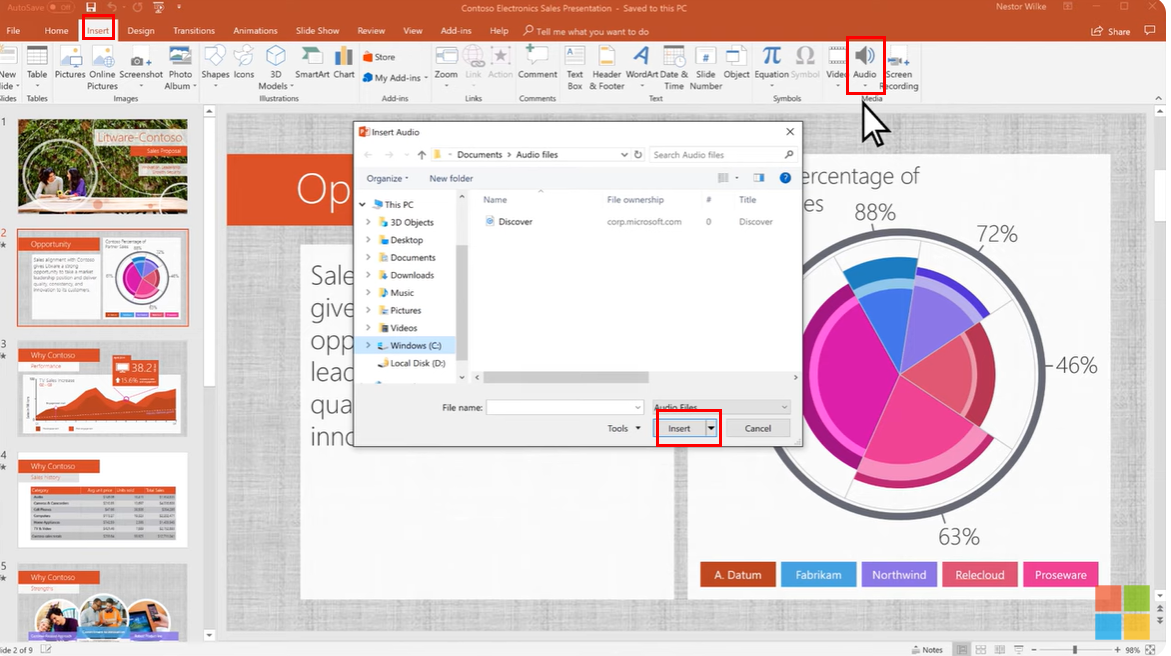
Task: Open the File name history dropdown
Action: coord(638,407)
